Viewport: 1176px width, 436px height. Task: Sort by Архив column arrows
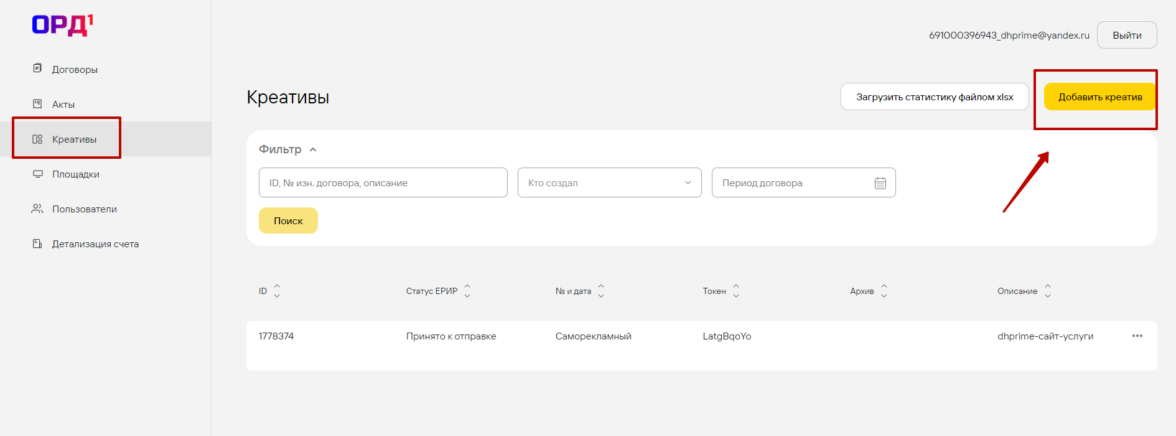point(884,291)
